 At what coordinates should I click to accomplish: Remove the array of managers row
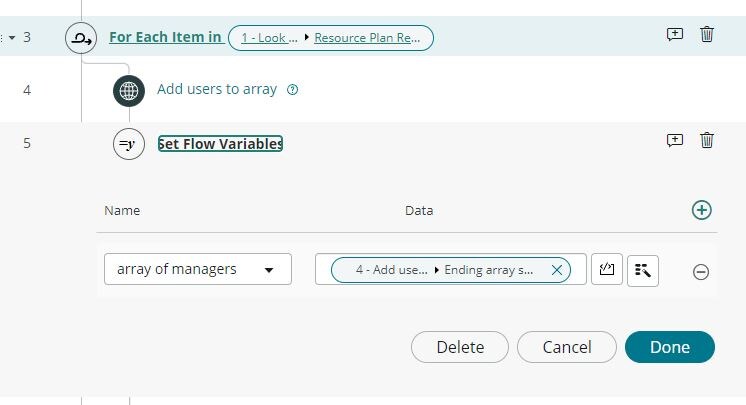point(701,271)
